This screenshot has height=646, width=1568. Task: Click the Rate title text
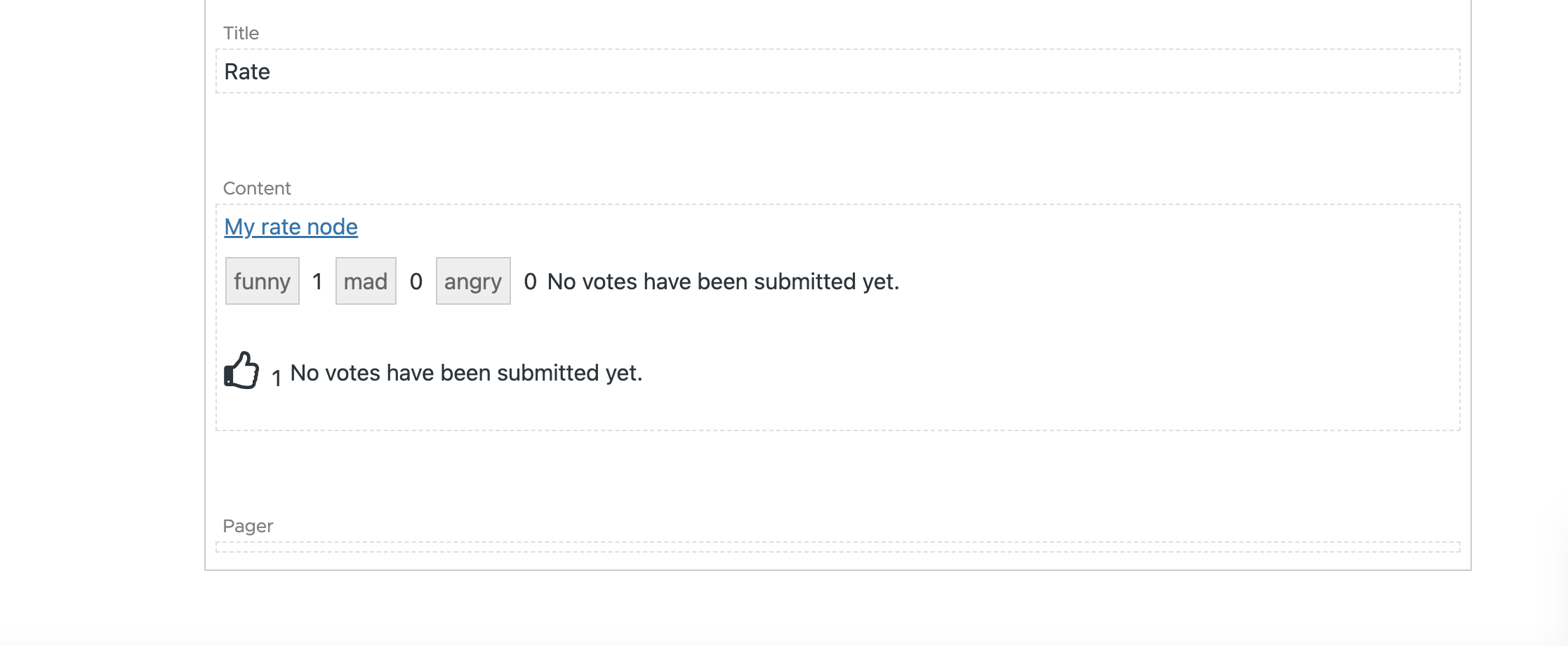[x=247, y=72]
